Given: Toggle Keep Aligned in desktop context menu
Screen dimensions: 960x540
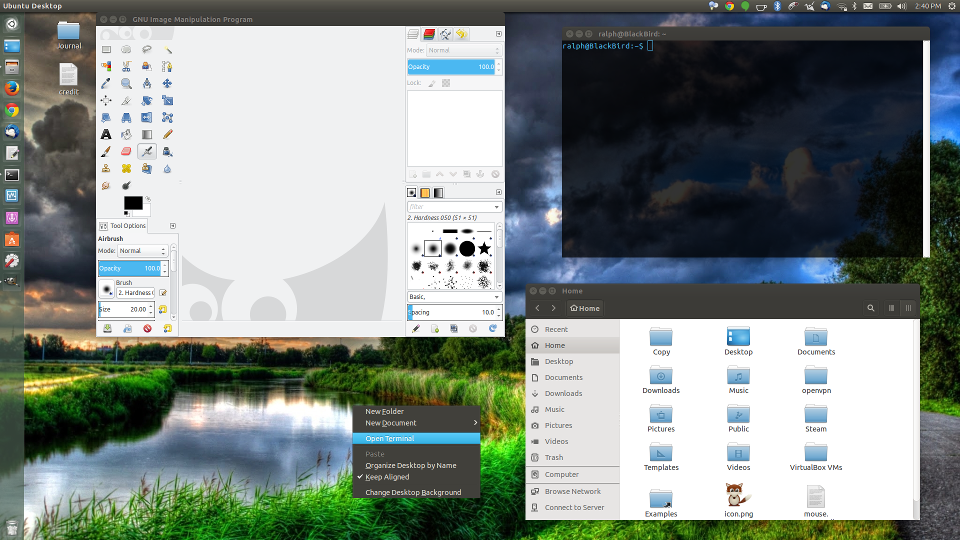Looking at the screenshot, I should pos(388,477).
